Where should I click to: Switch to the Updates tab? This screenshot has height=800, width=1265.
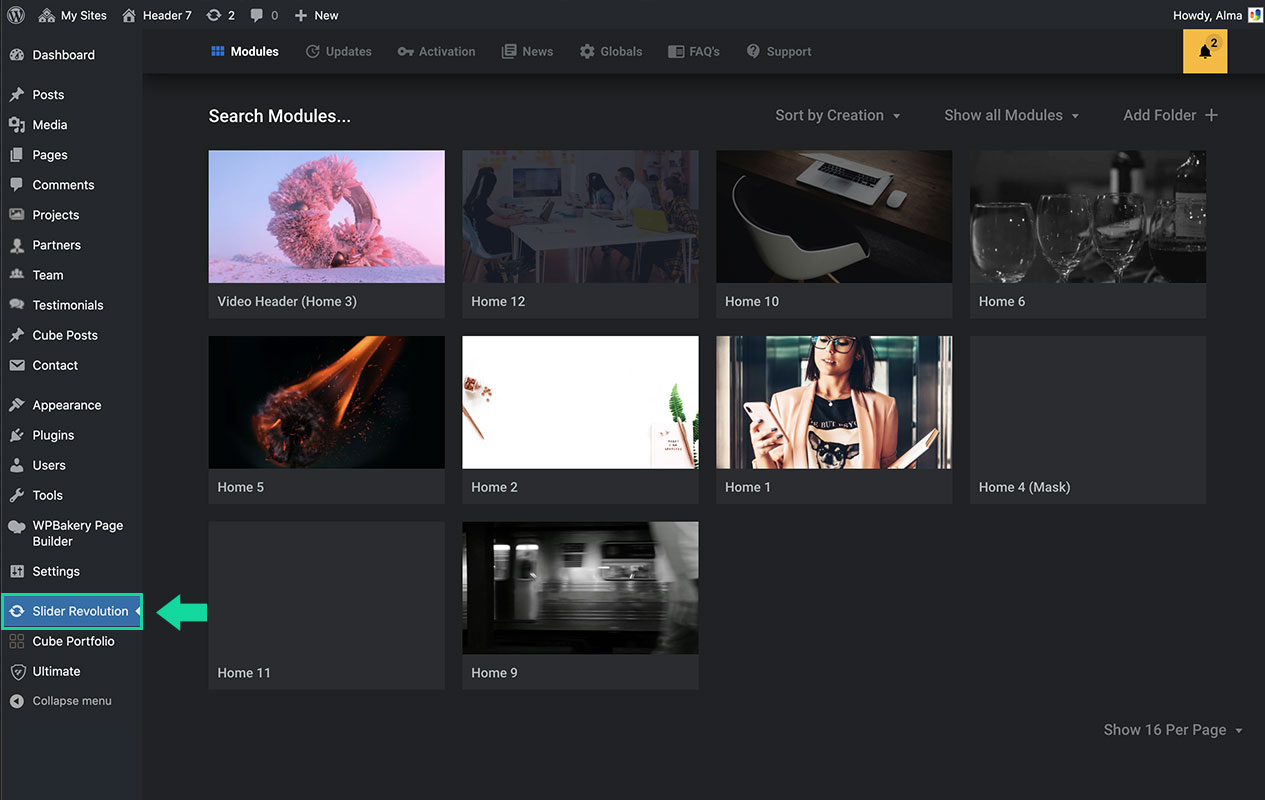tap(338, 52)
